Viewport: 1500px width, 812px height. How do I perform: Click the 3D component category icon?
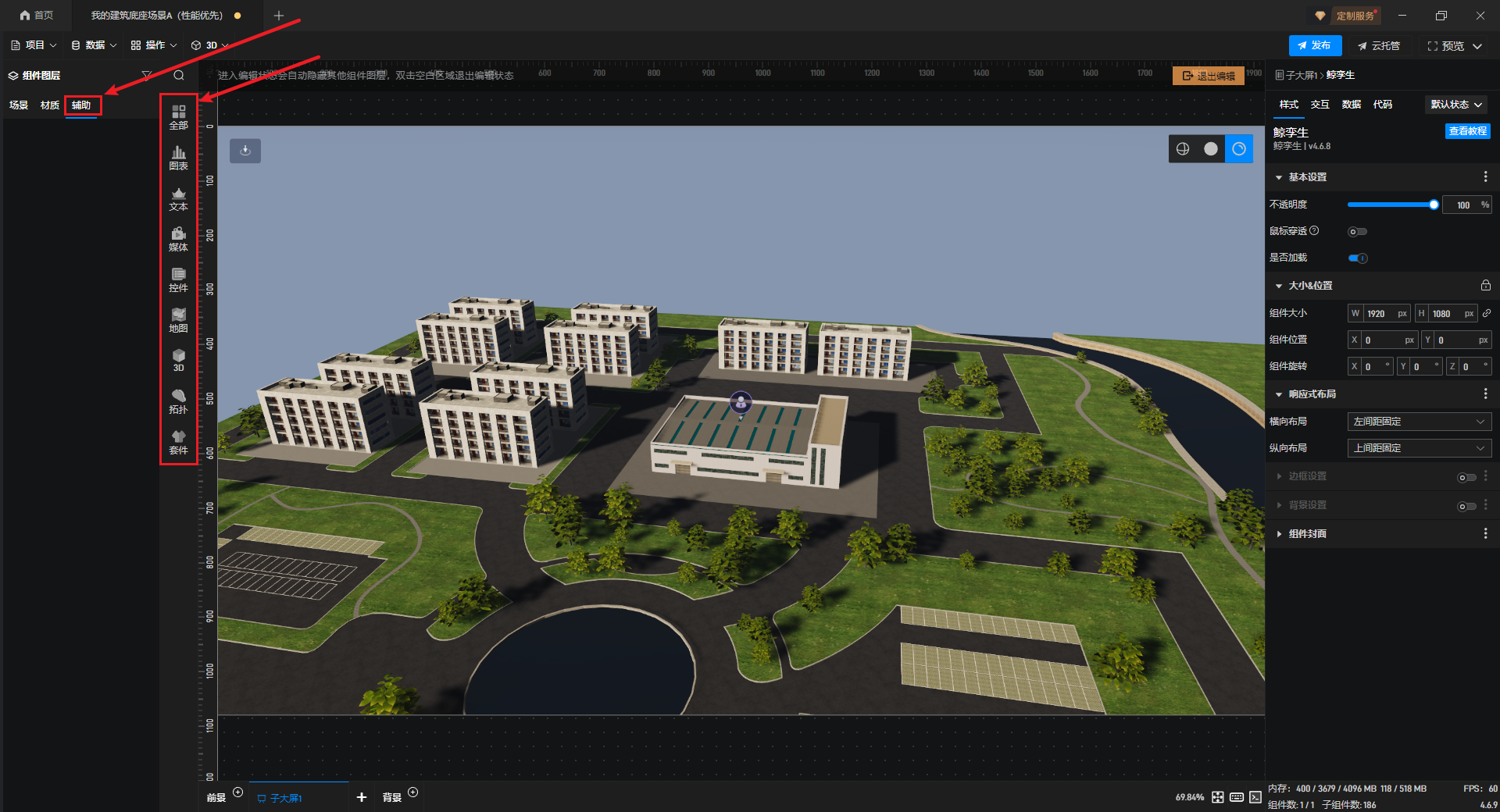(178, 361)
